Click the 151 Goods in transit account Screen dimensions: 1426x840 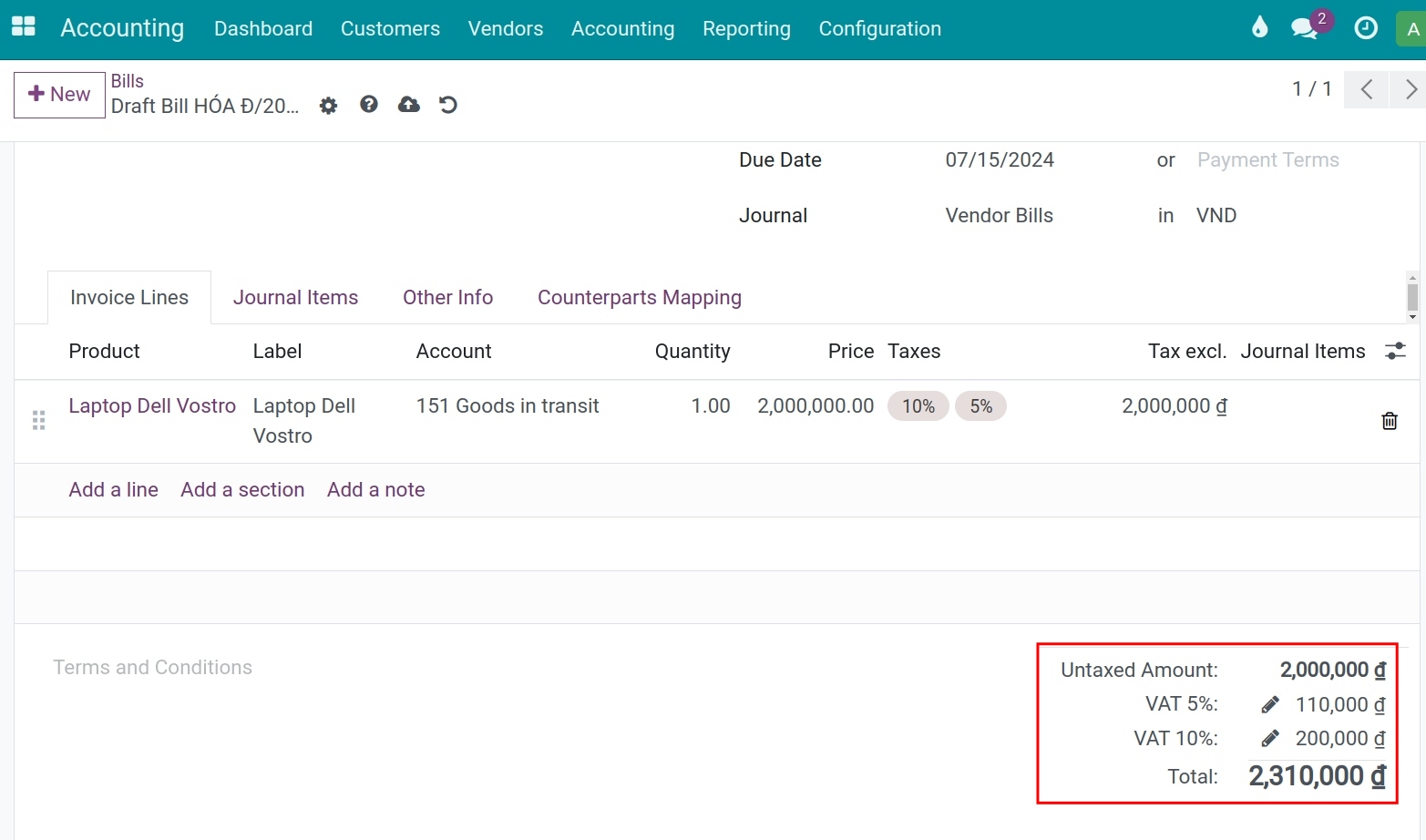coord(508,405)
